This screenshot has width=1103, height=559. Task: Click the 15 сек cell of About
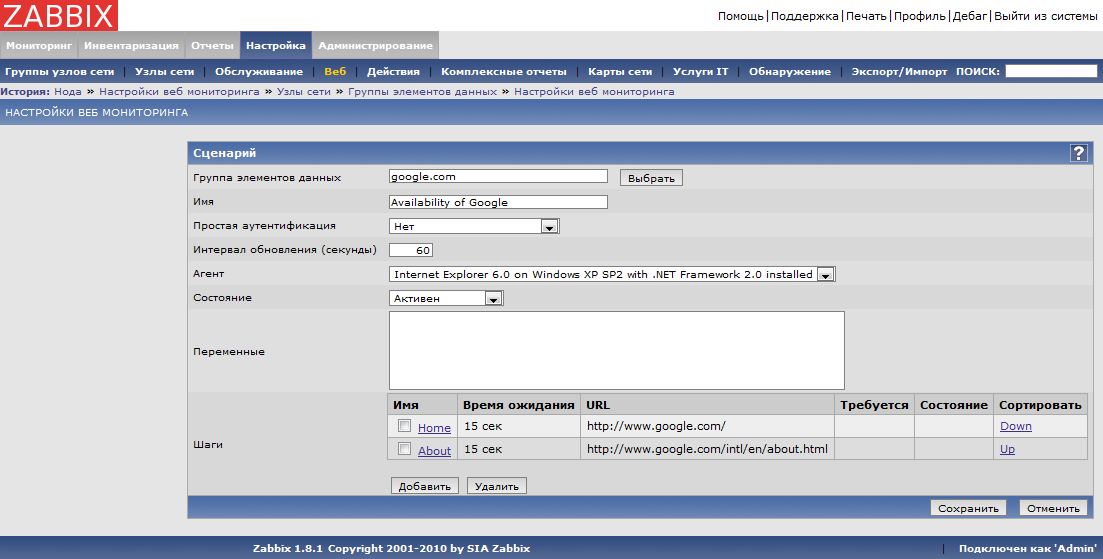point(518,449)
